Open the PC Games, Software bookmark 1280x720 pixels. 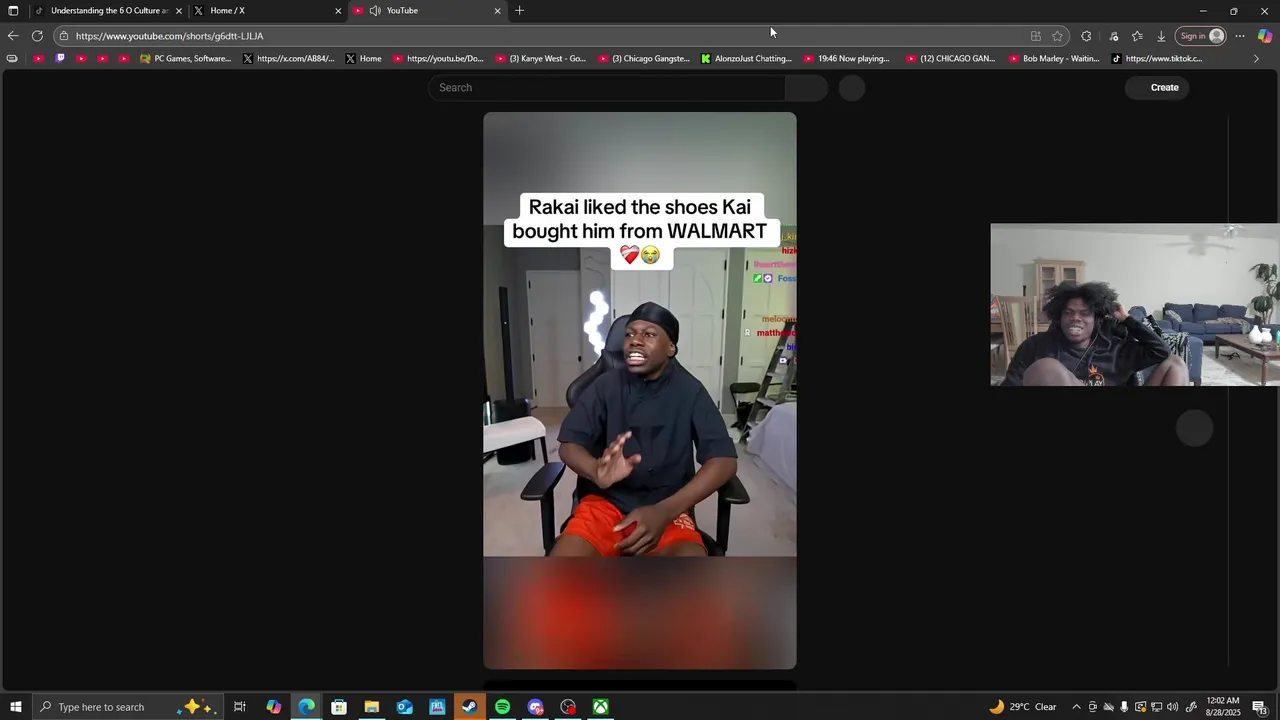tap(186, 59)
